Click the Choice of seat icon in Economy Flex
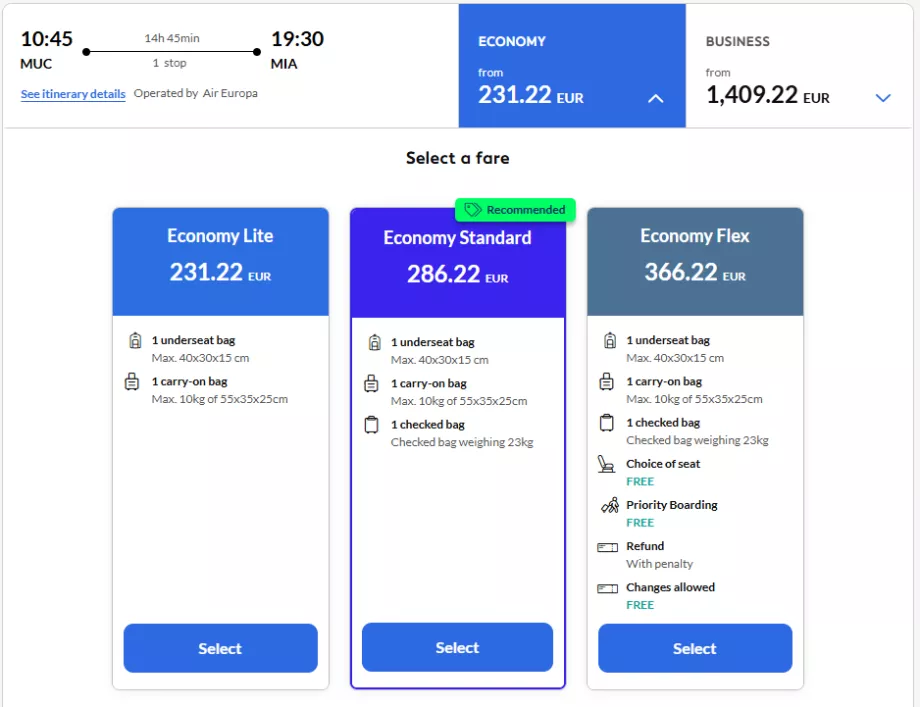This screenshot has height=707, width=920. pyautogui.click(x=608, y=464)
